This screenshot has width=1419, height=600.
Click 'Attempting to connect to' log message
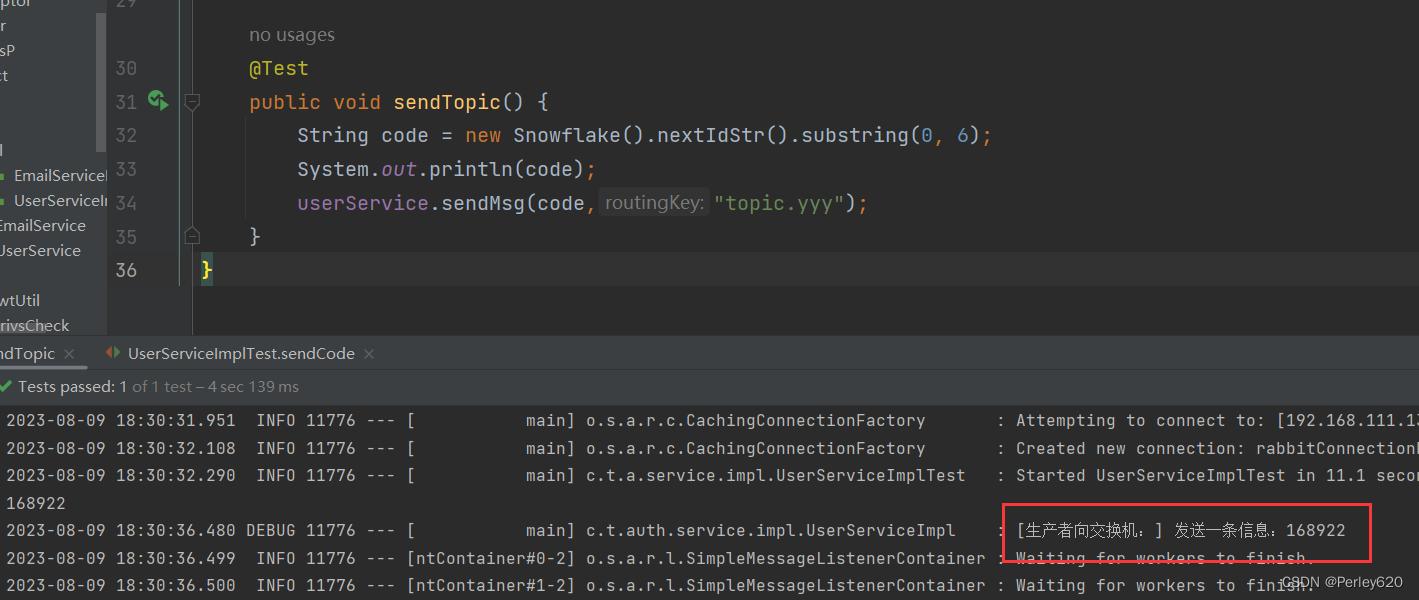1217,421
